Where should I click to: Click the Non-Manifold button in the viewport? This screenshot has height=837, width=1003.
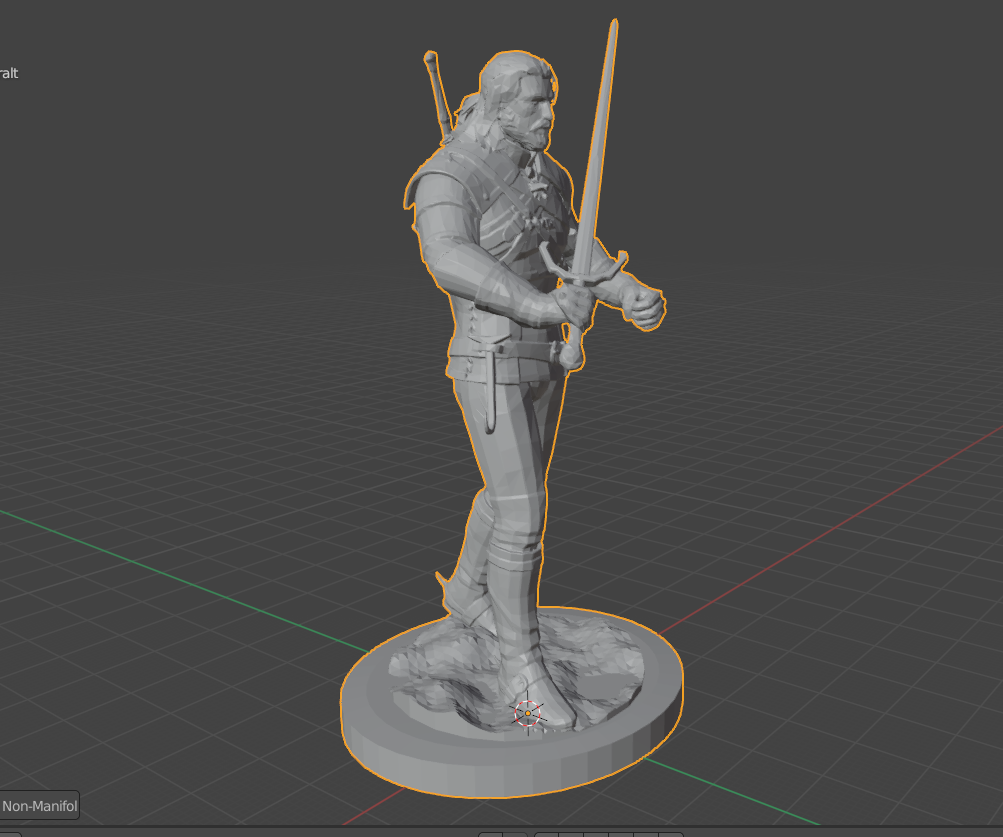[39, 806]
